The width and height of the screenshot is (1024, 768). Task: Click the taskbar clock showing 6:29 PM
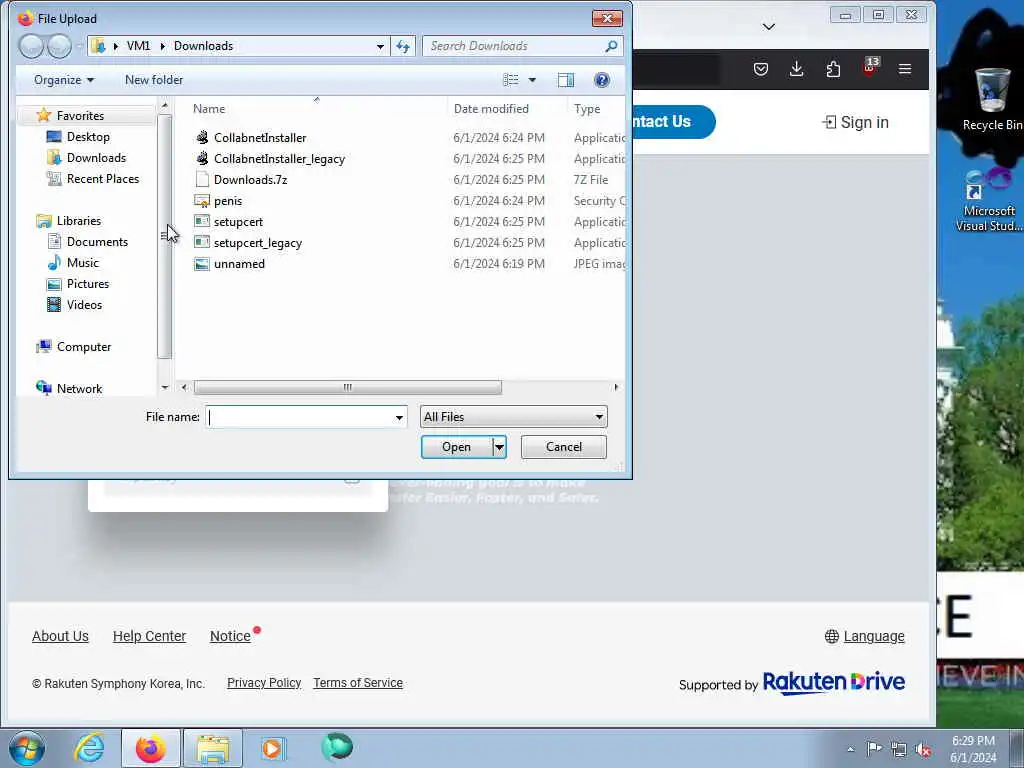(x=973, y=749)
